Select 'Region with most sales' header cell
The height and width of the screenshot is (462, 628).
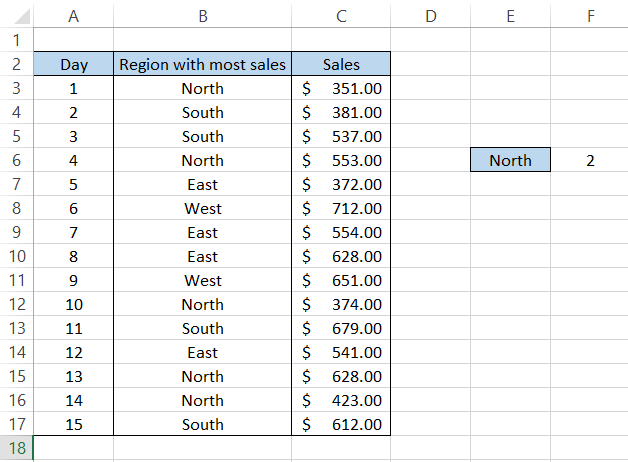coord(203,64)
